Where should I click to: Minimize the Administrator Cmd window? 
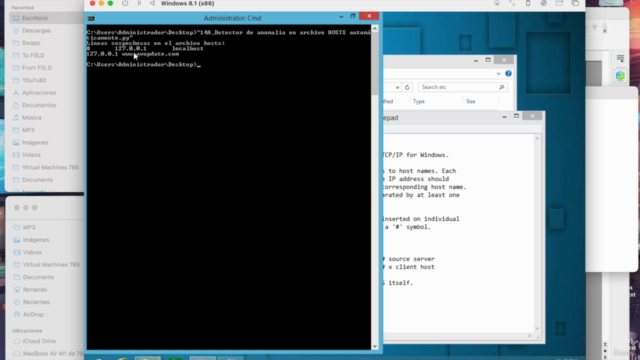tap(341, 17)
